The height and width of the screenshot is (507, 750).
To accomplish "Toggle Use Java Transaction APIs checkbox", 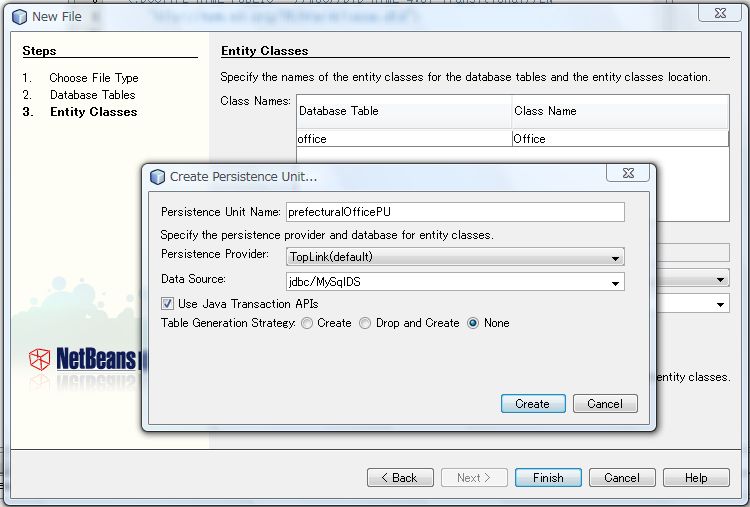I will coord(168,304).
